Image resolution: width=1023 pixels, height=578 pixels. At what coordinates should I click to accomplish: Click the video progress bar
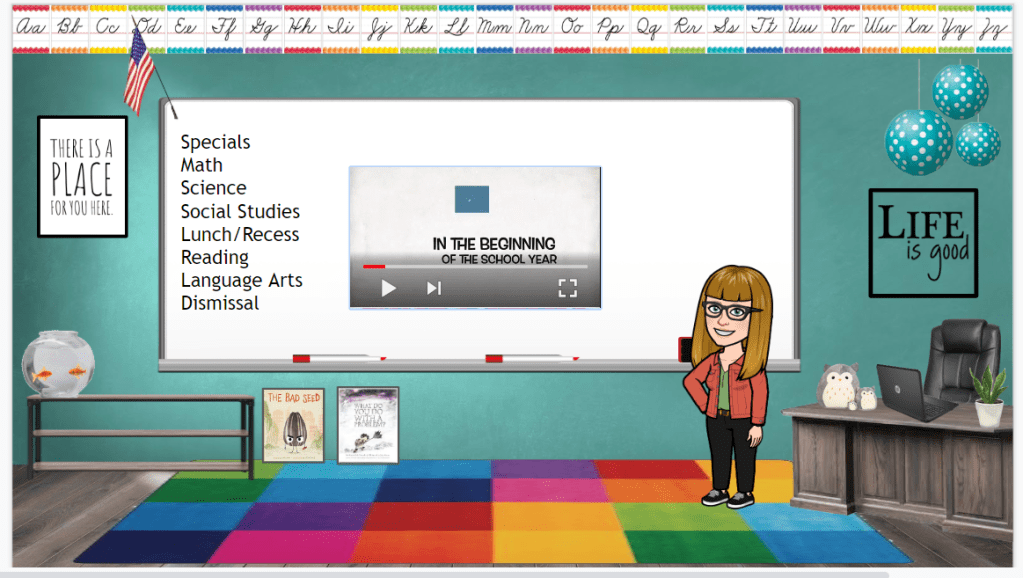pos(474,267)
